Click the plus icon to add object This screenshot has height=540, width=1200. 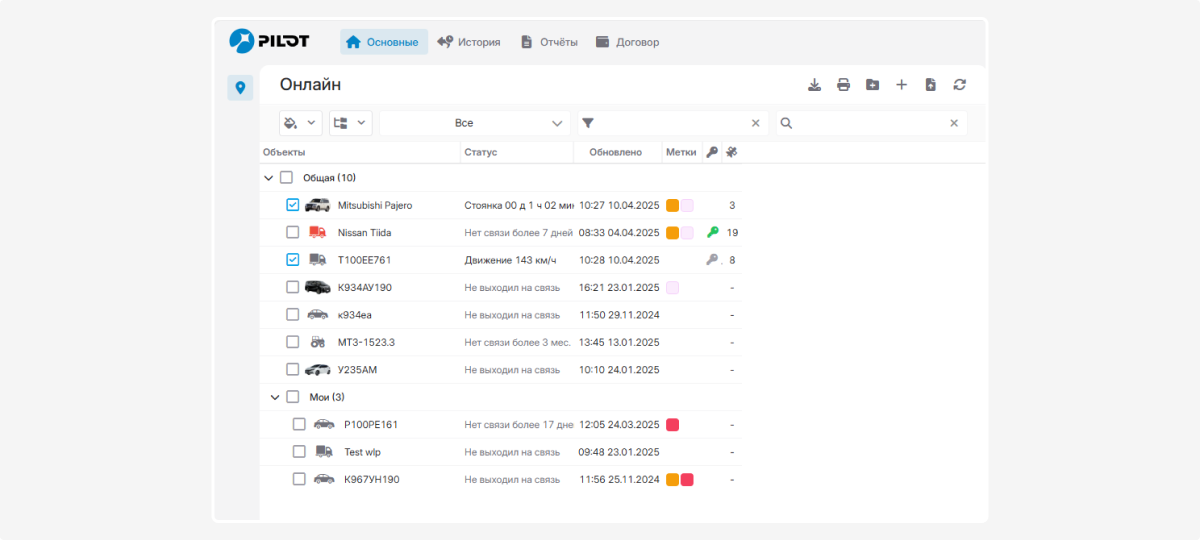(901, 85)
